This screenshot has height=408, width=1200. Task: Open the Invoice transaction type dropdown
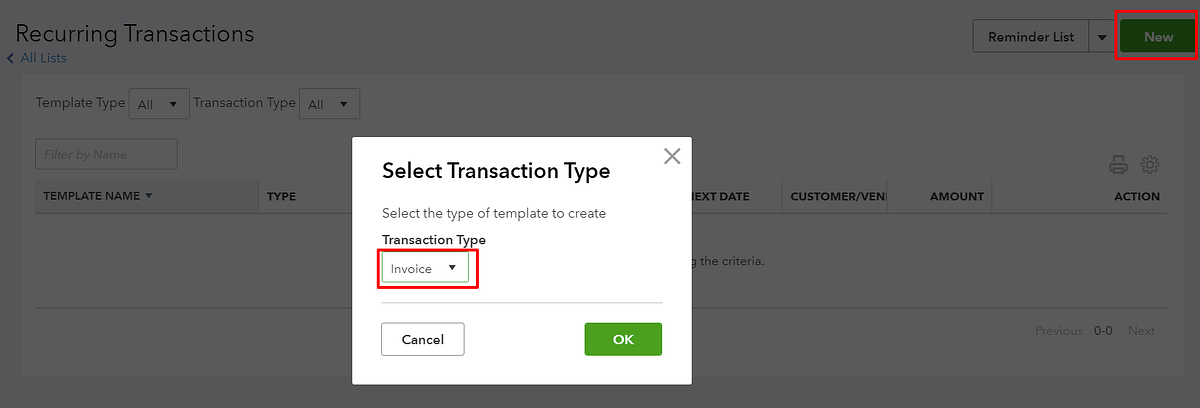(x=426, y=268)
